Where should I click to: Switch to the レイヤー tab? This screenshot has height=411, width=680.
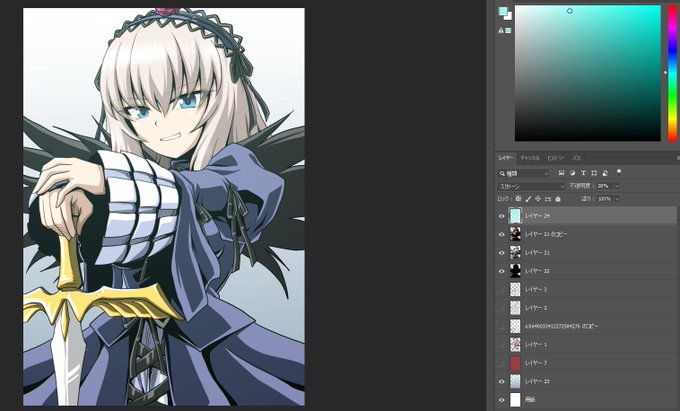506,158
